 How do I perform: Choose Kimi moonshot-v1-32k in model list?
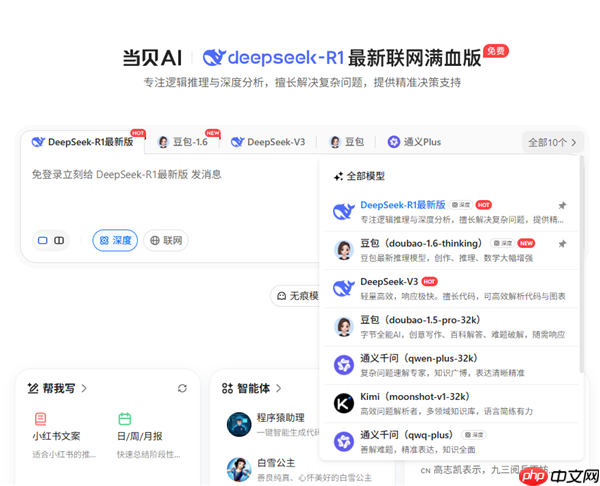pyautogui.click(x=452, y=403)
